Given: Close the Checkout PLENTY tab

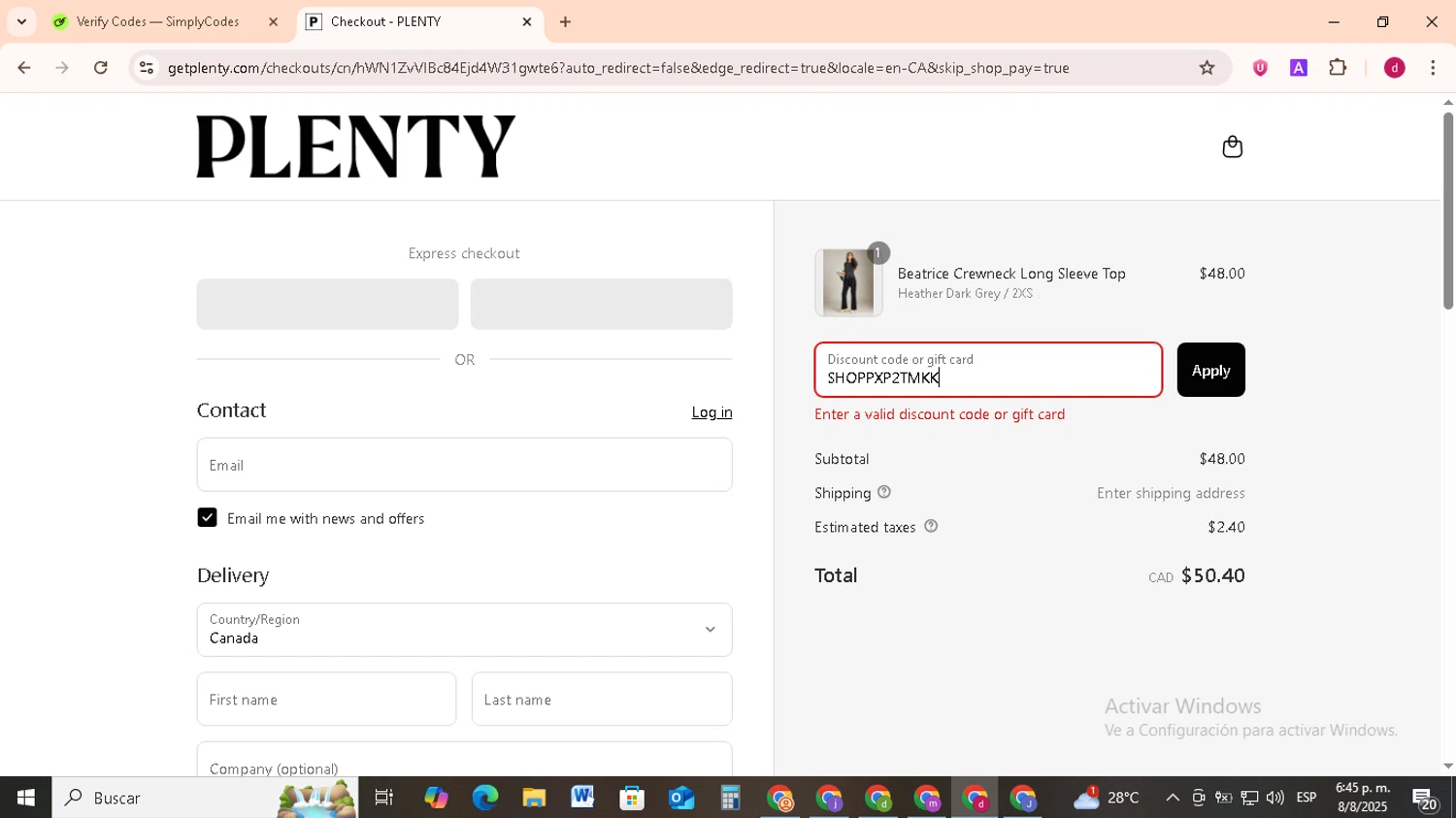Looking at the screenshot, I should pos(527,21).
